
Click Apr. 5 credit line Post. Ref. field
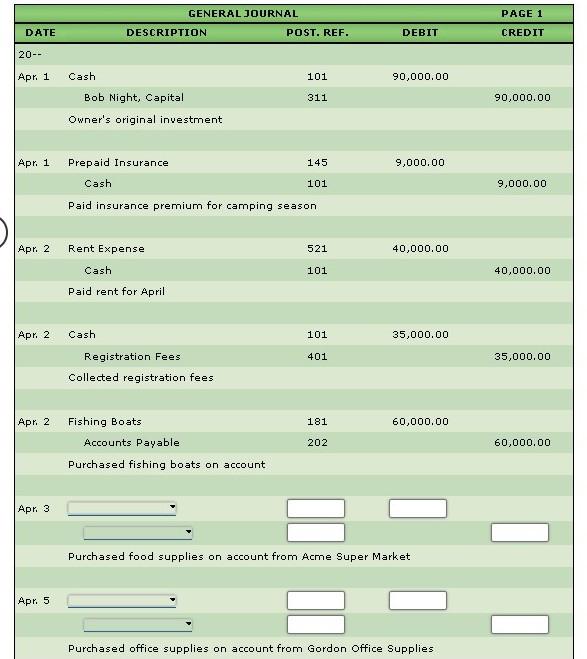point(316,625)
